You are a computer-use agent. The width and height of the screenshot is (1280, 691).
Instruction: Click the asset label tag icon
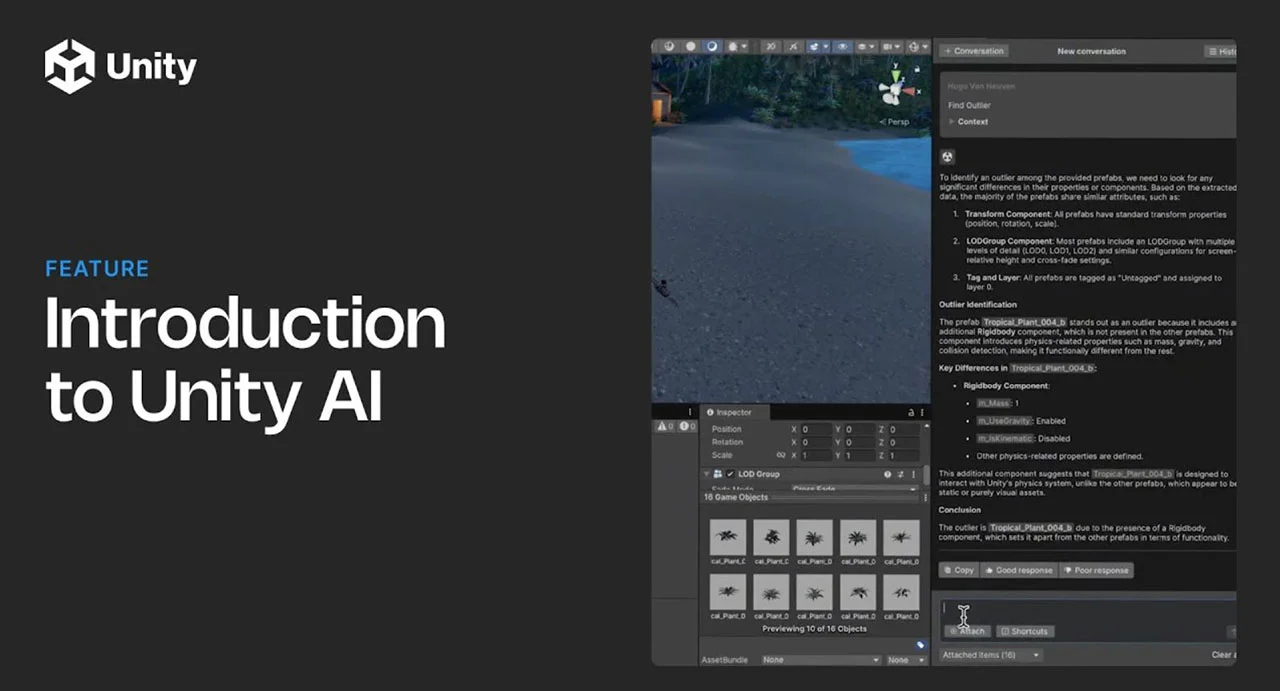point(921,645)
